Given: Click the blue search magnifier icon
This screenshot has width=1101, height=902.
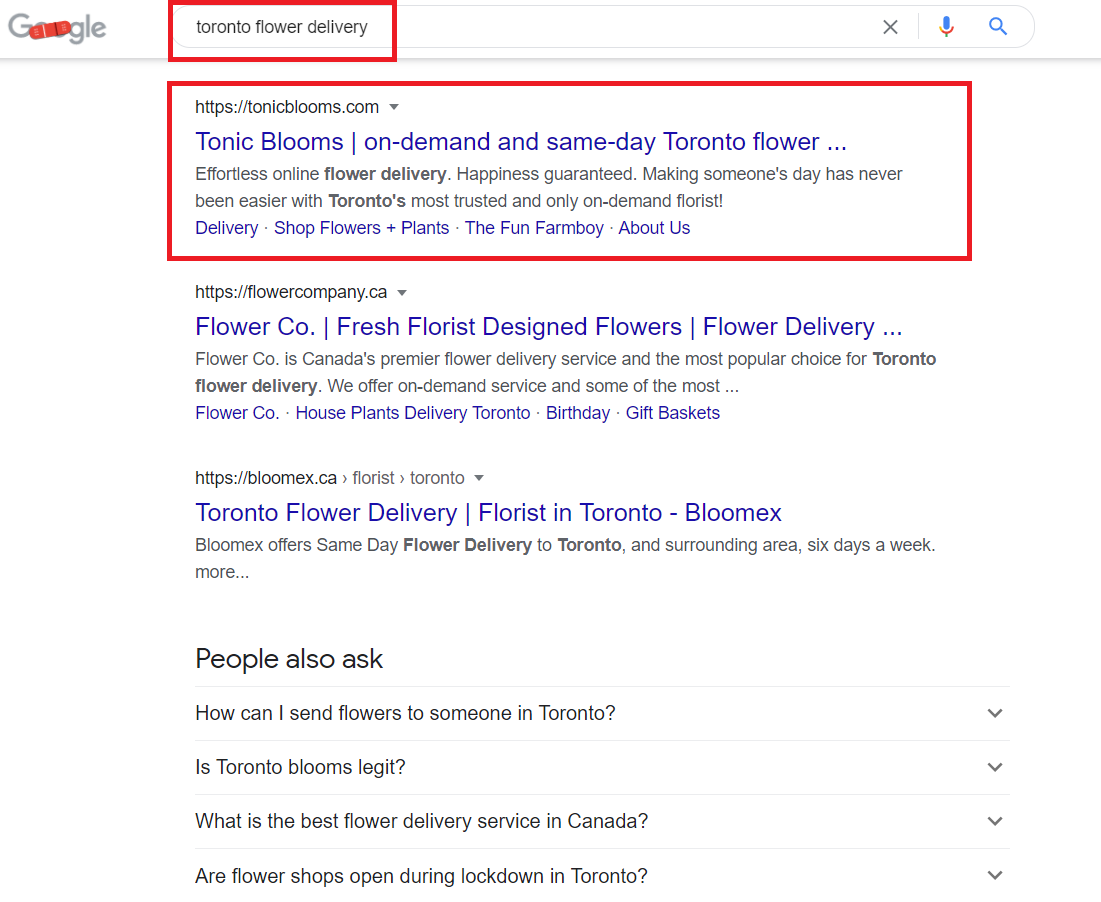Looking at the screenshot, I should click(x=998, y=27).
